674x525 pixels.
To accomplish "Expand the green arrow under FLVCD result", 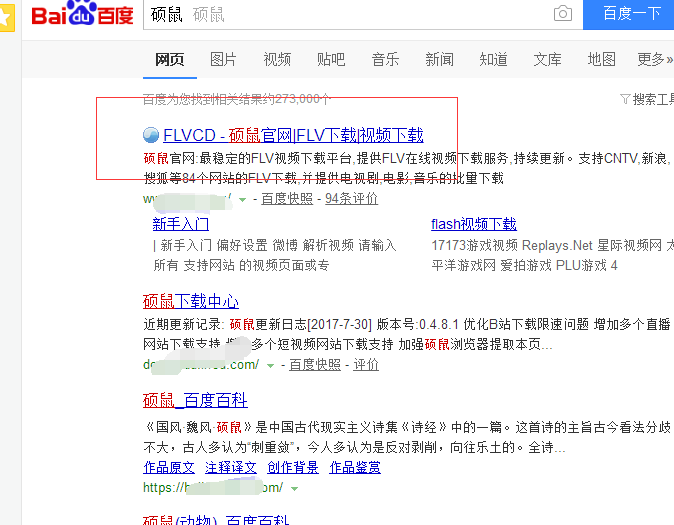I will pos(242,200).
